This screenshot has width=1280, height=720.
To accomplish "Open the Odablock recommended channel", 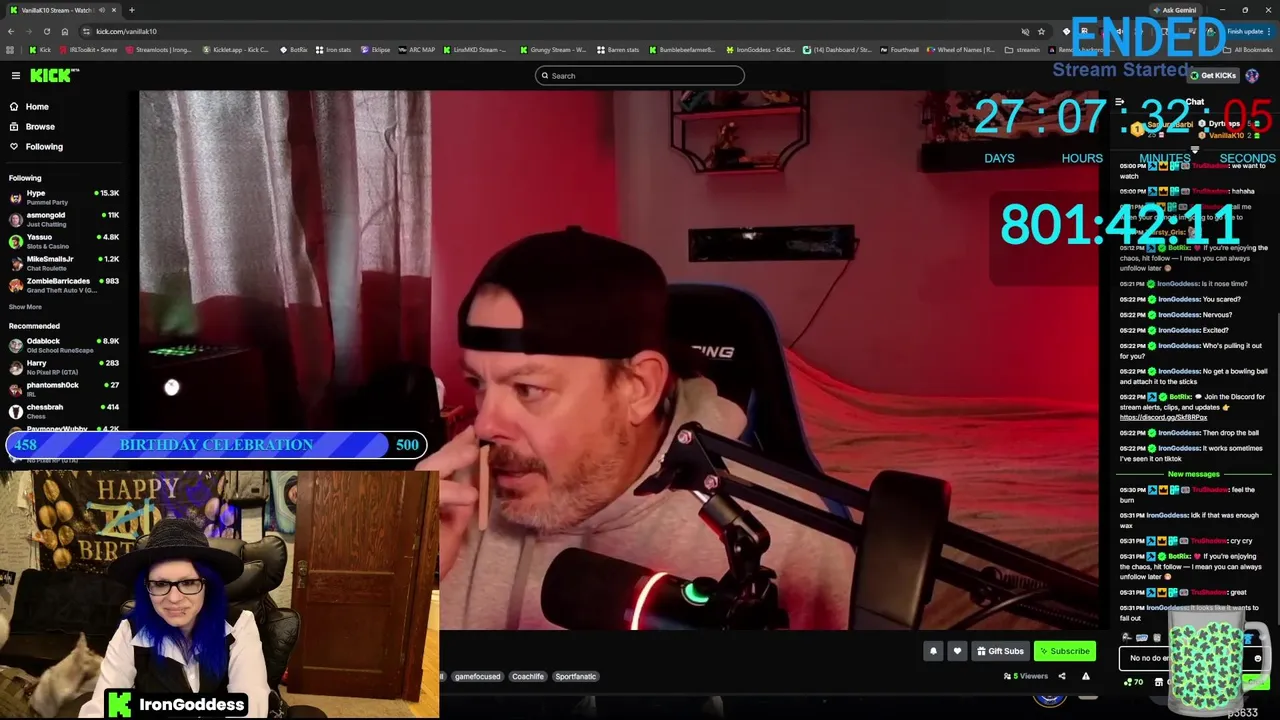I will coord(64,345).
